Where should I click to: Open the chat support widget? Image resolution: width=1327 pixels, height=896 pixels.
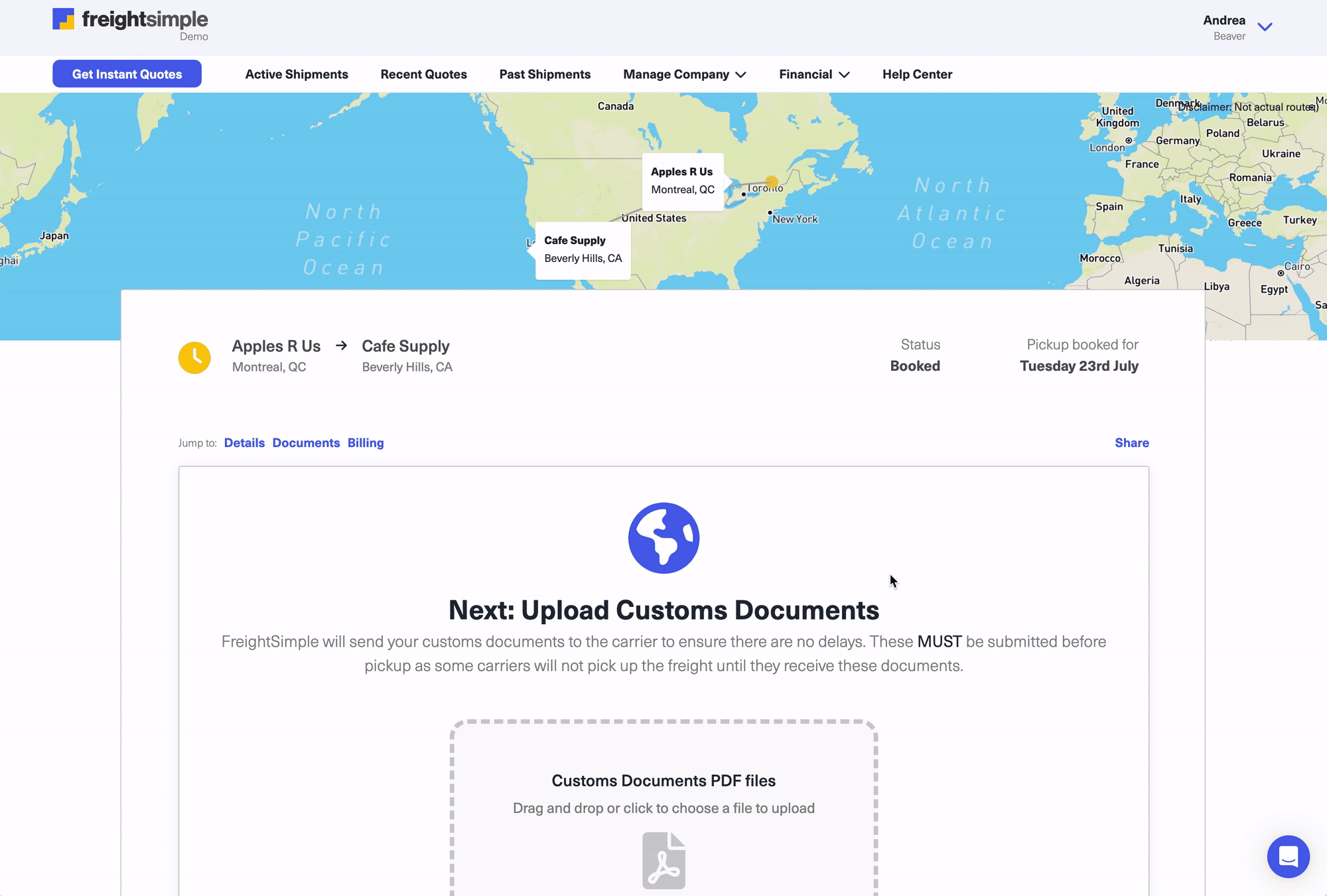1288,856
